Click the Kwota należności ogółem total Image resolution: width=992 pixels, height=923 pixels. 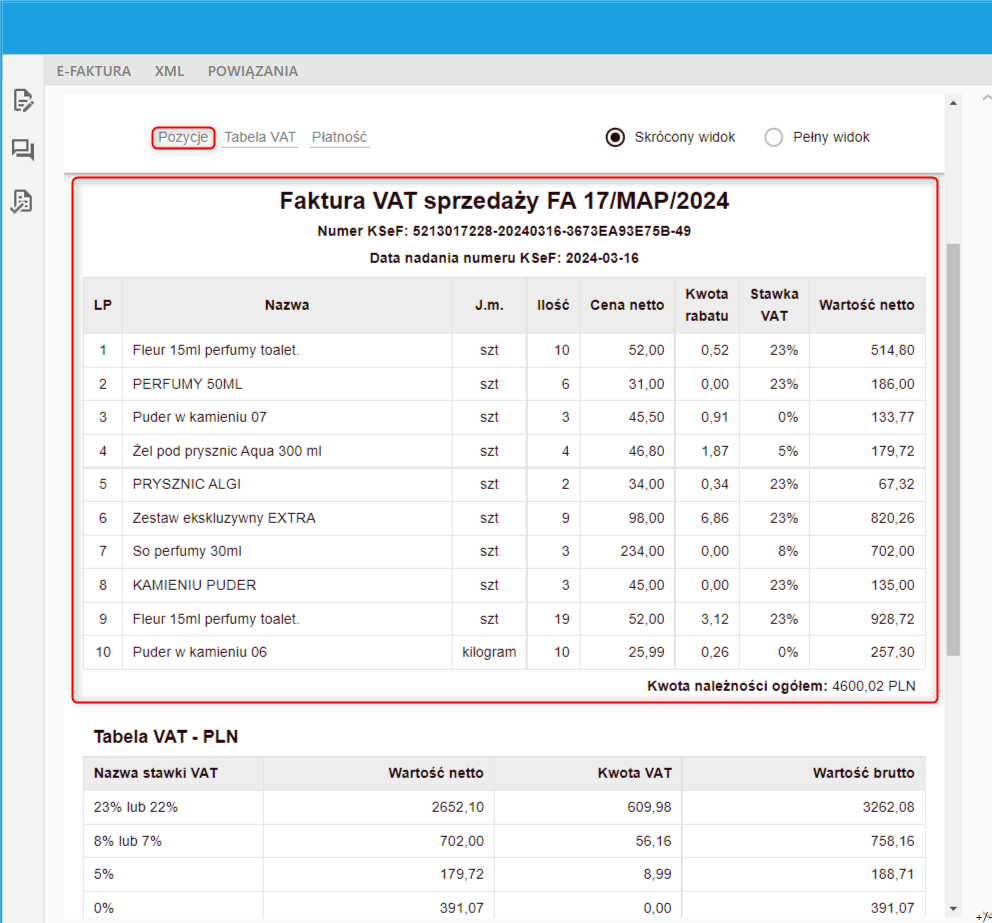781,686
